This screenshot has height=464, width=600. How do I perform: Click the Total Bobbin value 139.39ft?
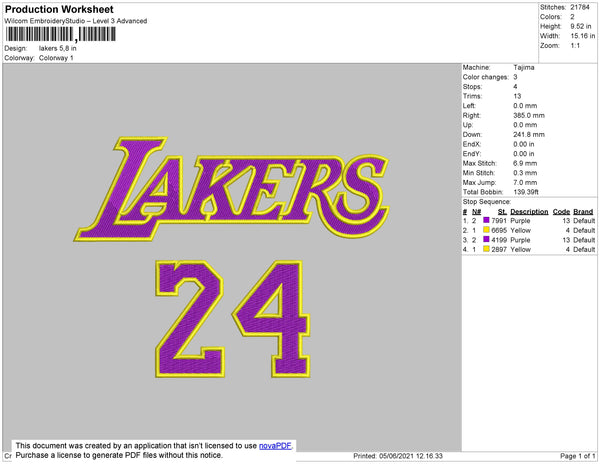coord(526,192)
